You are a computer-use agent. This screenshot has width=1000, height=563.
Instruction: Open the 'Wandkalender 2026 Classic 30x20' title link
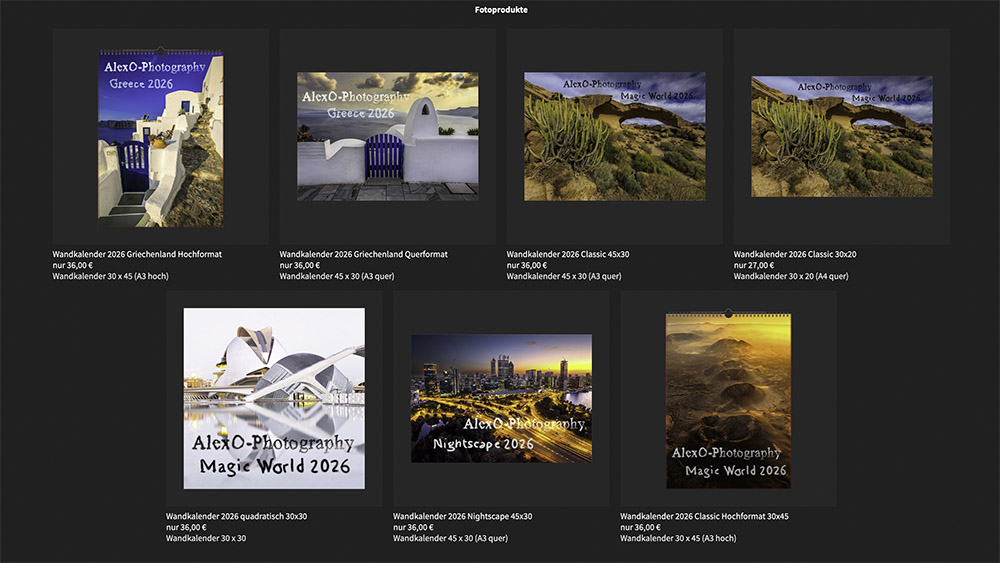(795, 255)
